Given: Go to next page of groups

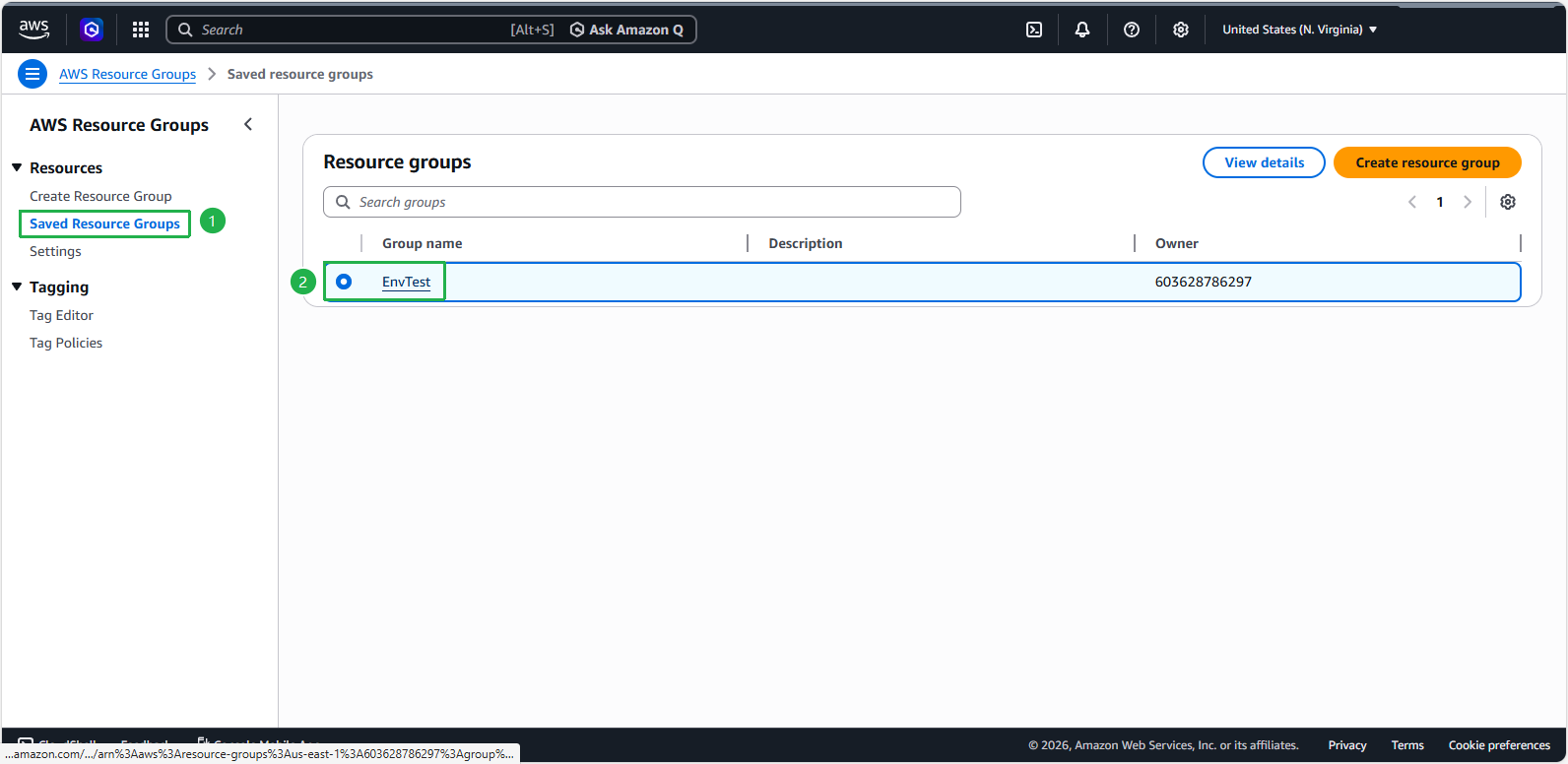Looking at the screenshot, I should (1468, 202).
